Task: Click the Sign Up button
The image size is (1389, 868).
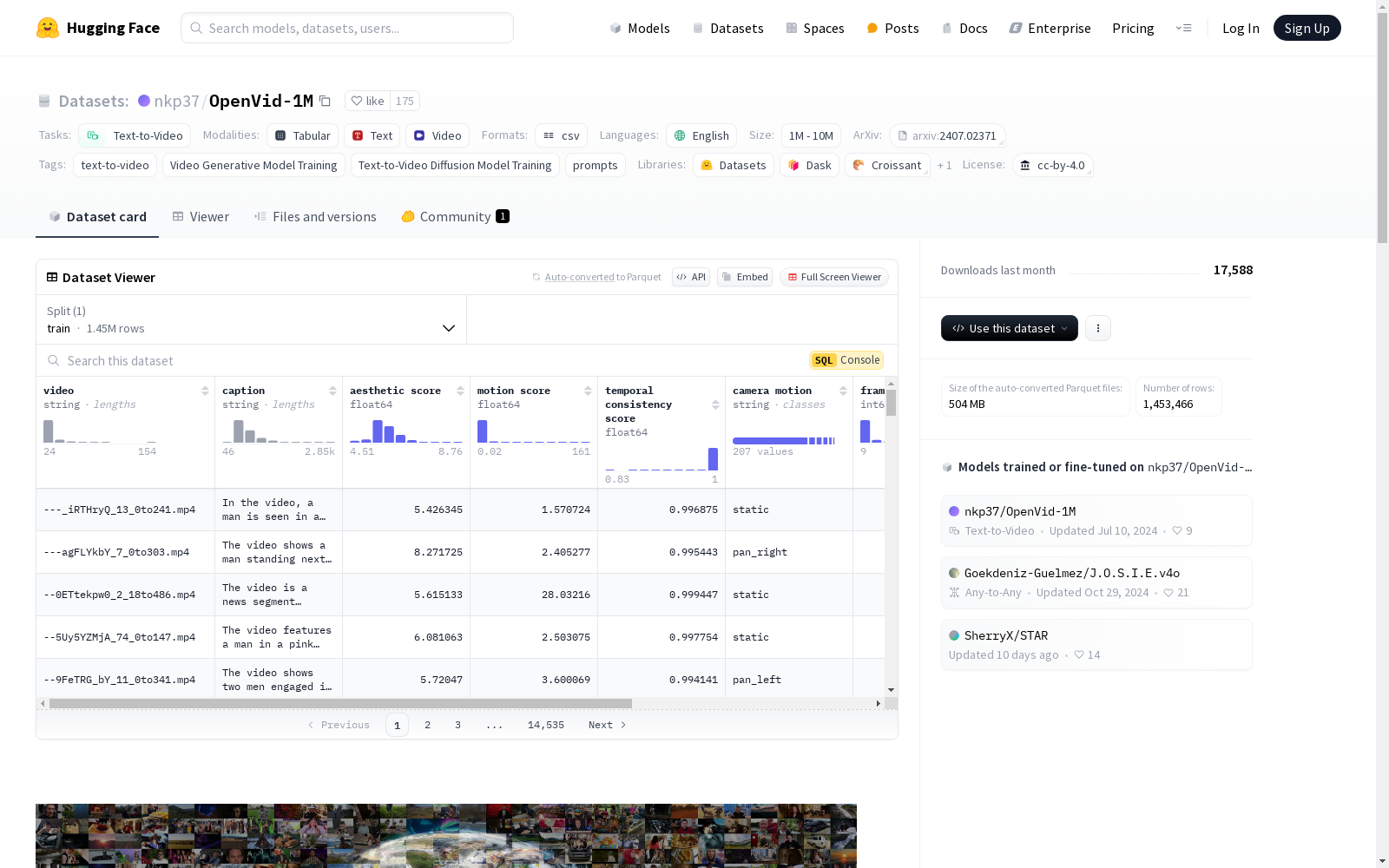Action: pyautogui.click(x=1307, y=27)
